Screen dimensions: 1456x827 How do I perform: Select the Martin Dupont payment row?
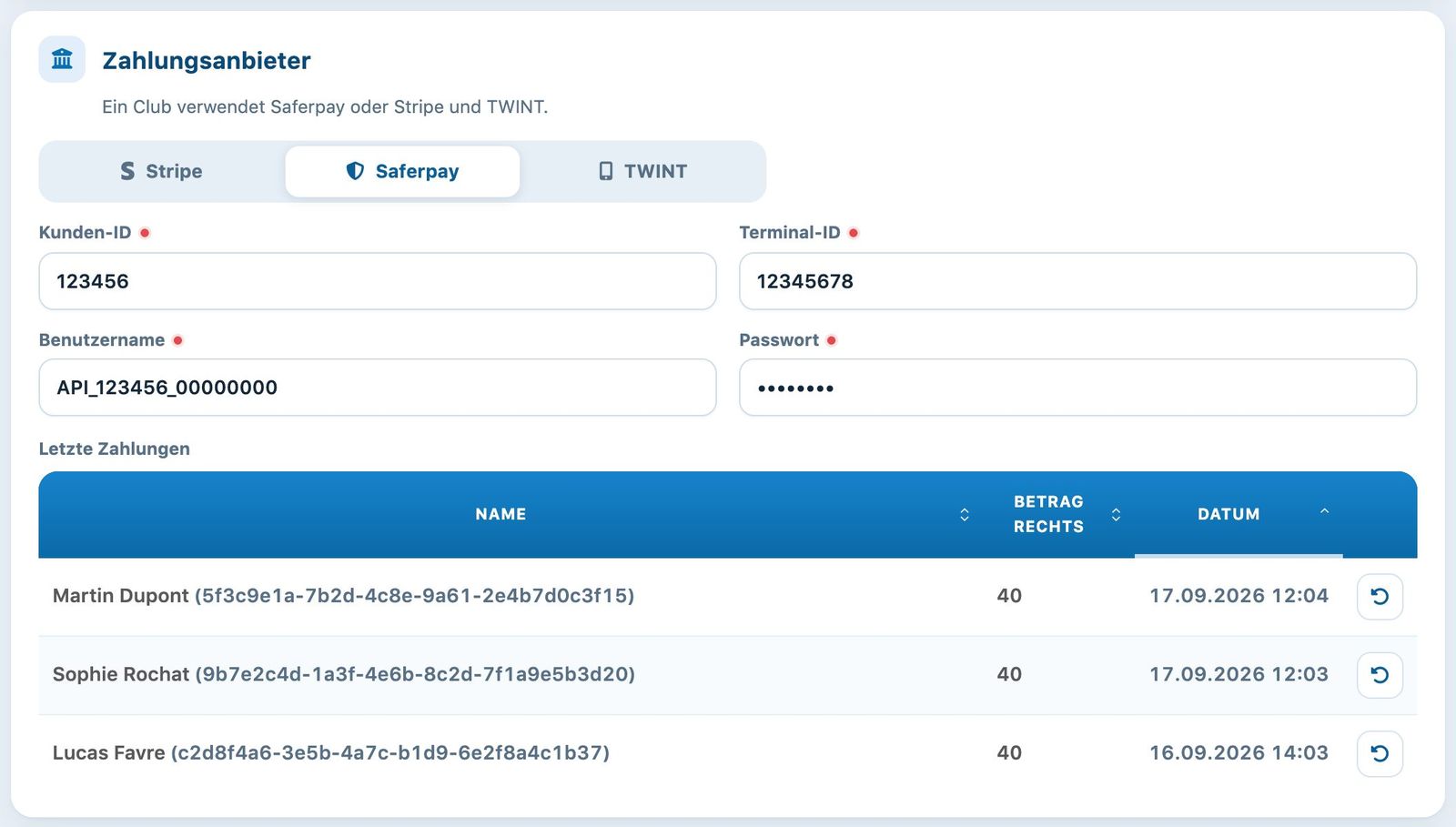(x=728, y=597)
